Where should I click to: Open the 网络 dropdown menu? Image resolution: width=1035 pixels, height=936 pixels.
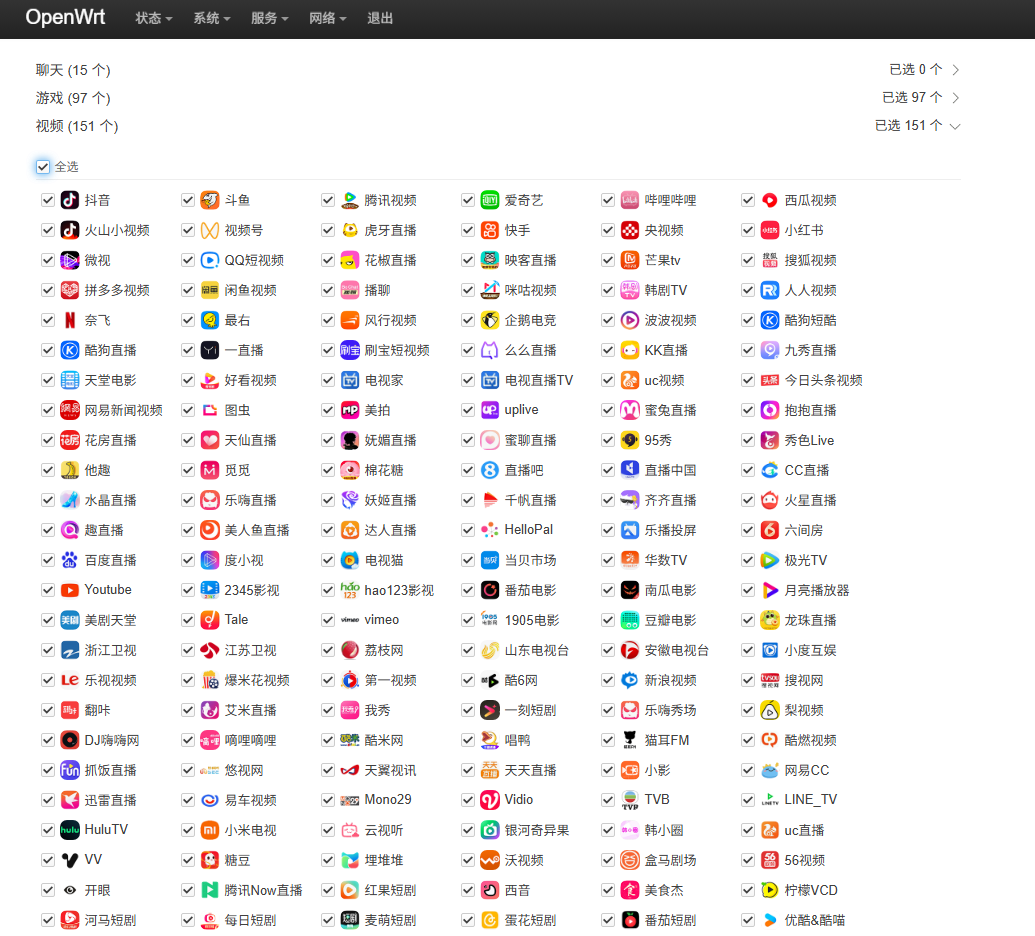[327, 18]
